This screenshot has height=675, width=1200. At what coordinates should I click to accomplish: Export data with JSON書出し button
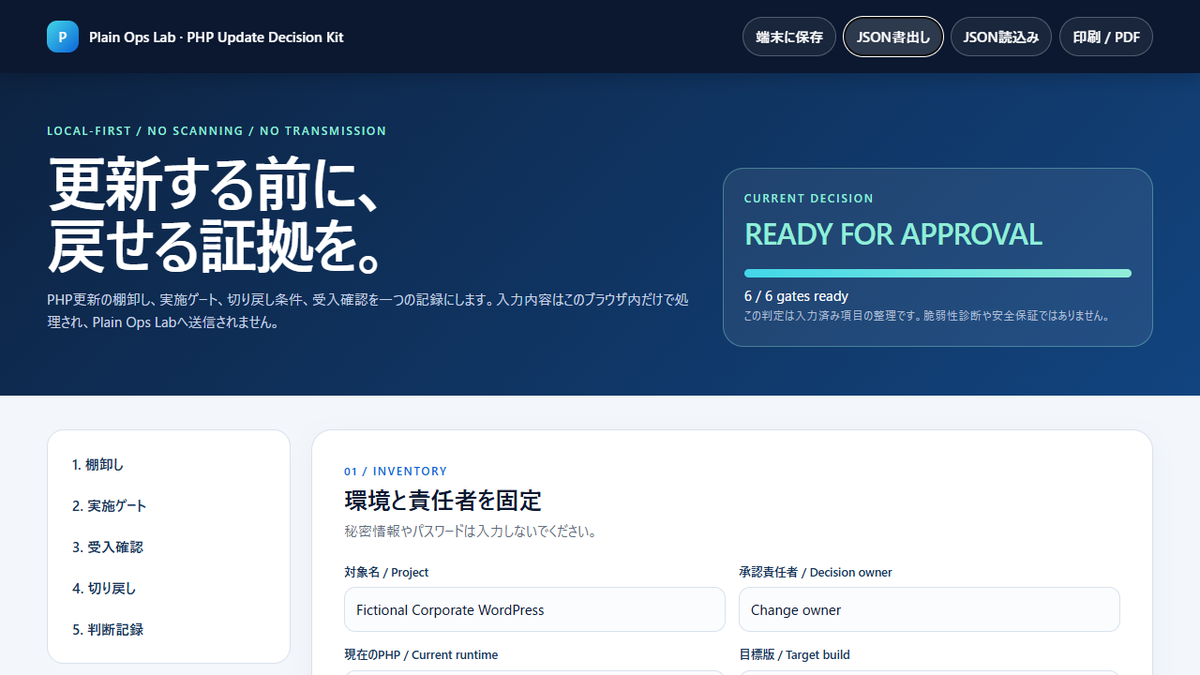pos(893,37)
